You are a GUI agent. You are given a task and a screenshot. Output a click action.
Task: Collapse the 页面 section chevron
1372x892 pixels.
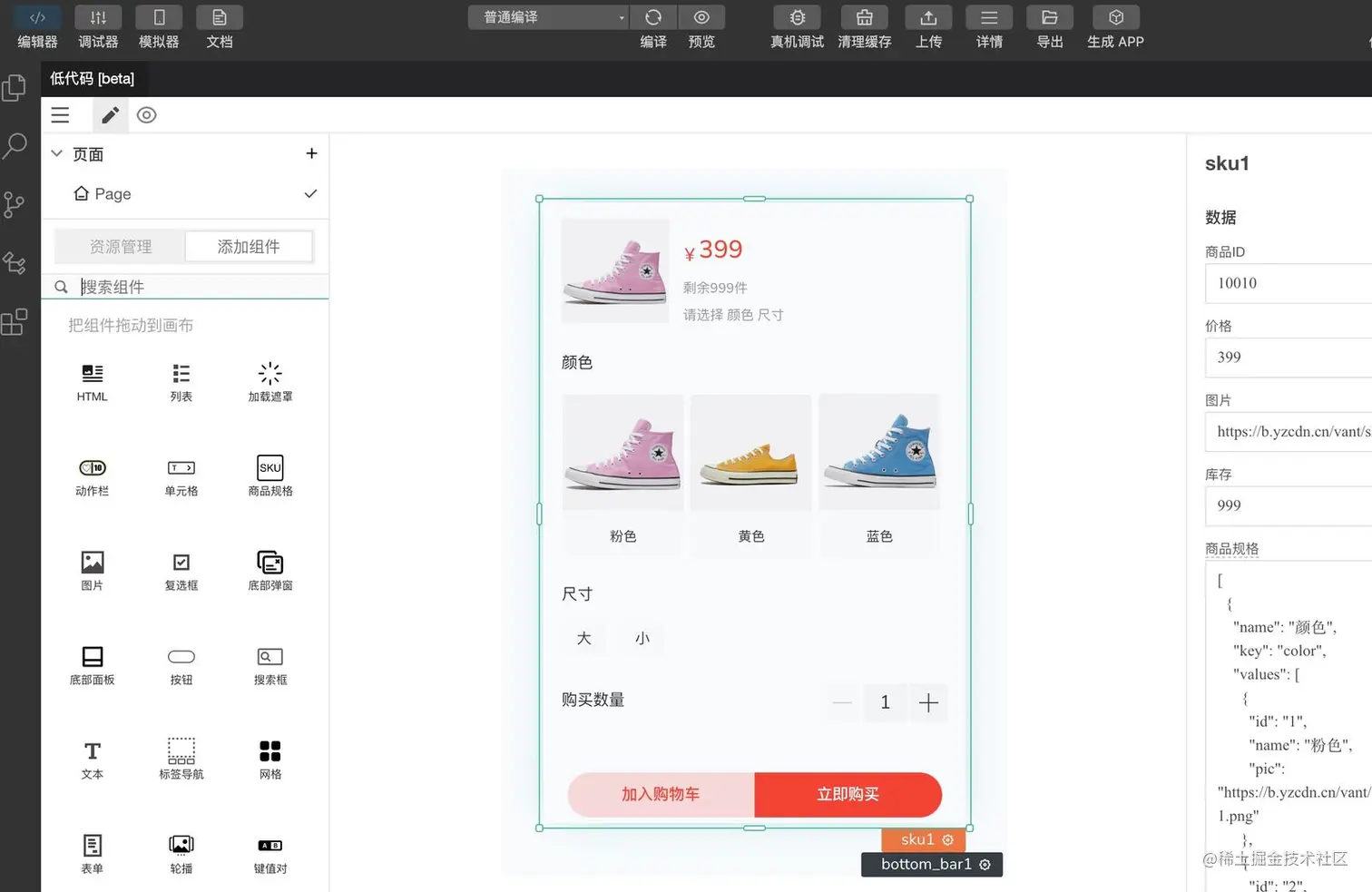(x=56, y=153)
